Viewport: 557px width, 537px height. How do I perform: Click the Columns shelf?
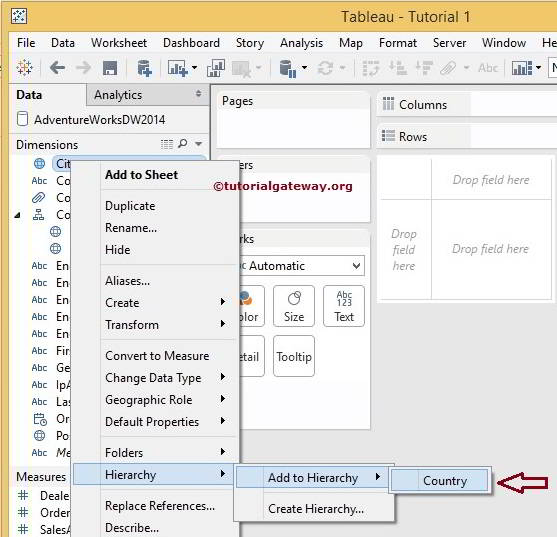pos(467,104)
